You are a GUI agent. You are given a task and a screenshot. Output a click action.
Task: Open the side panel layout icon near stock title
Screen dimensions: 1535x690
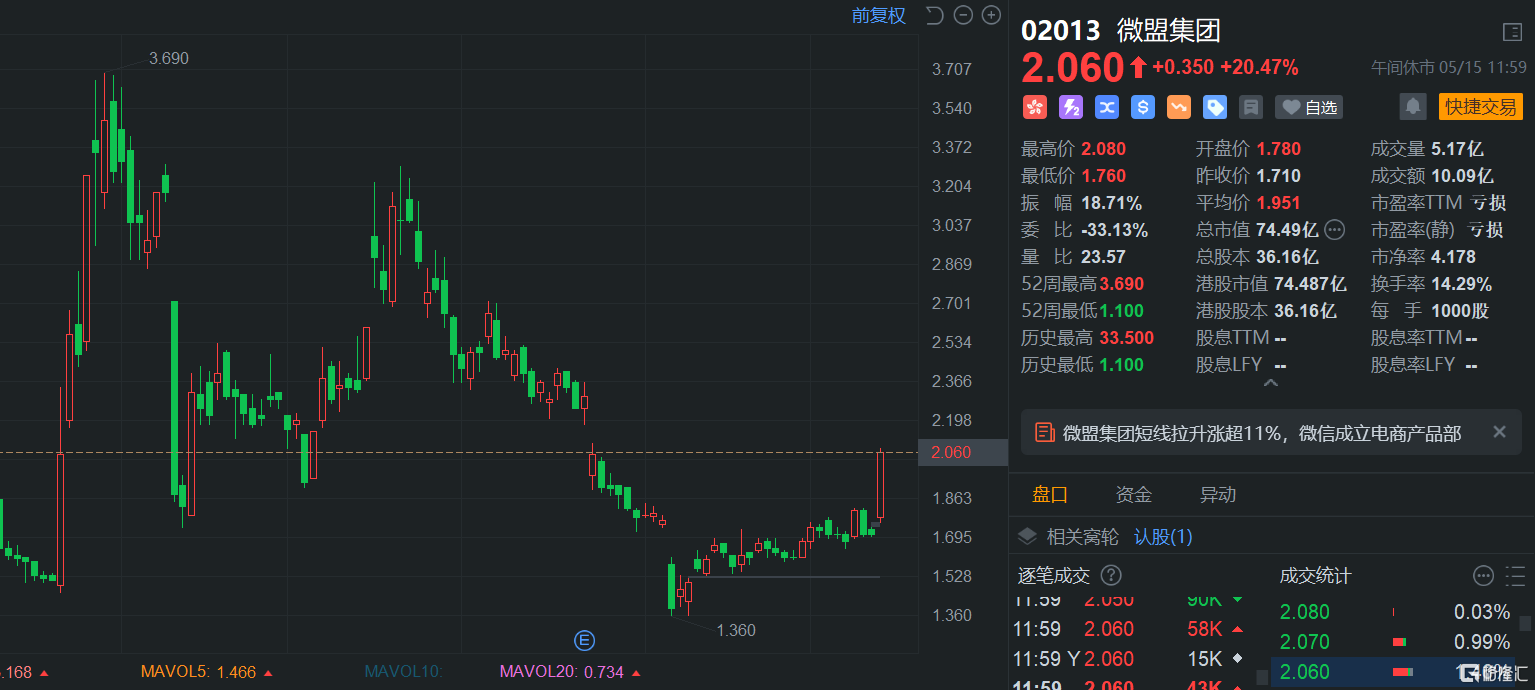click(x=1512, y=32)
